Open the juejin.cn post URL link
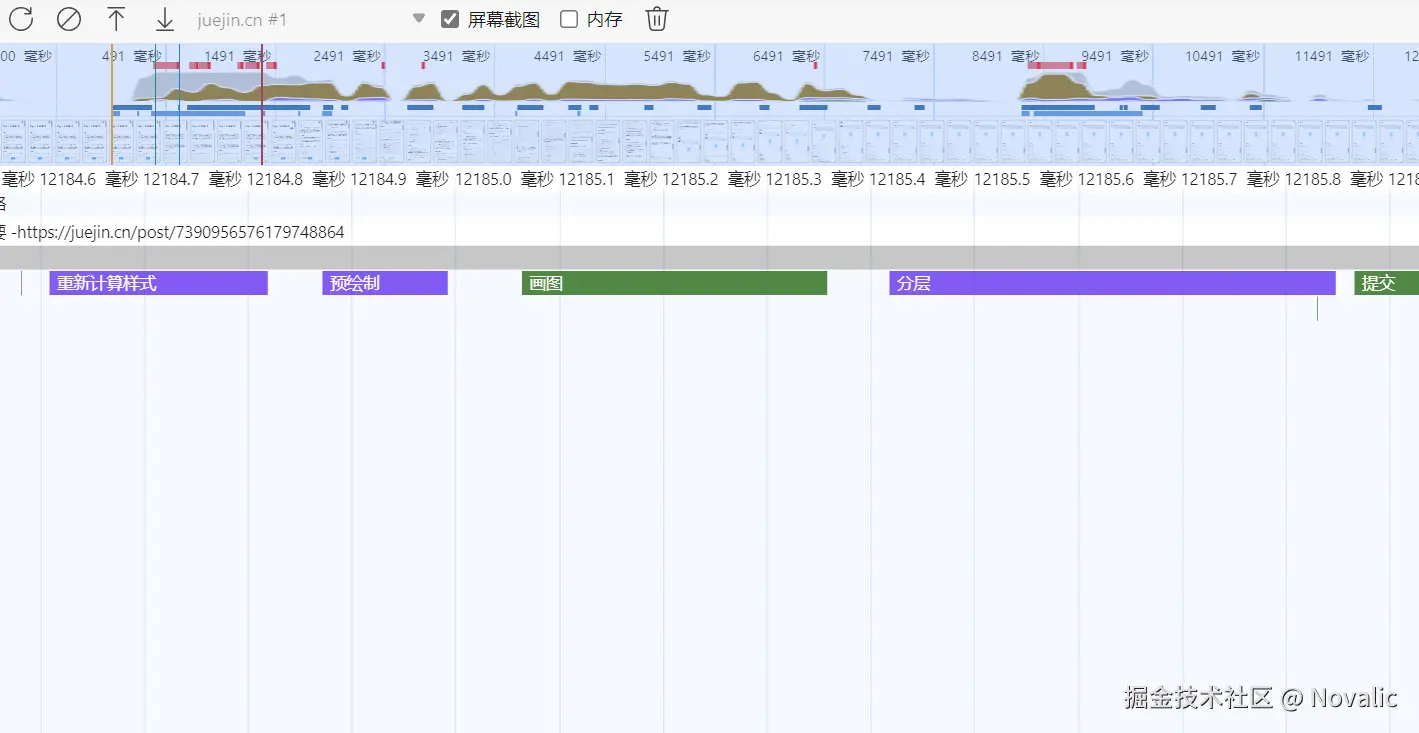This screenshot has width=1419, height=733. 180,231
